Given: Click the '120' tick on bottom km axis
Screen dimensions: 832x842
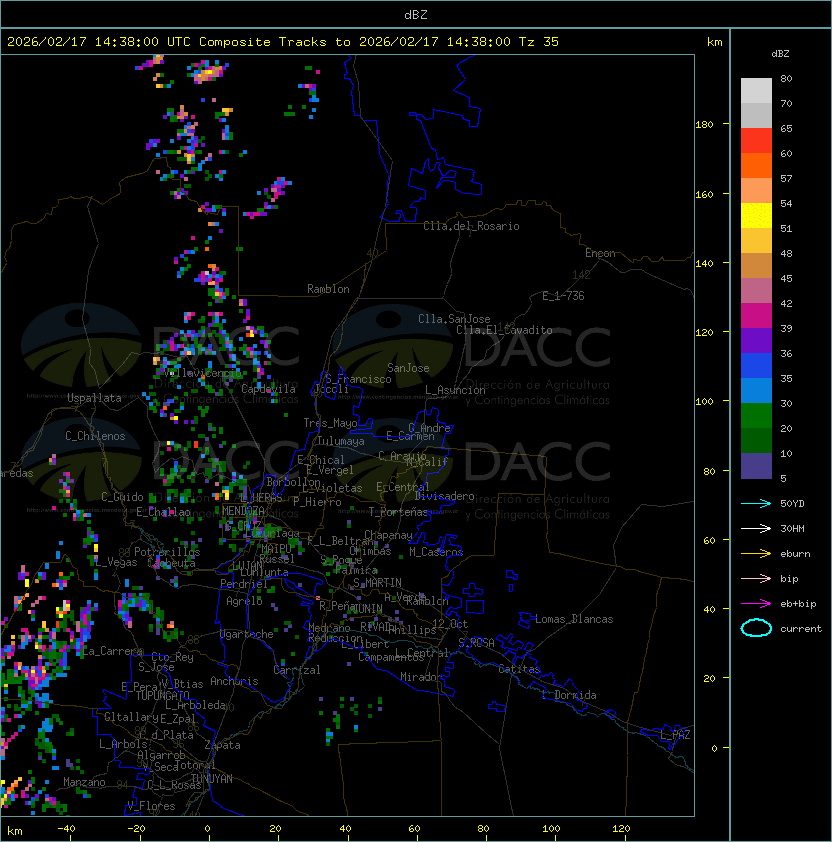Looking at the screenshot, I should pyautogui.click(x=621, y=829).
